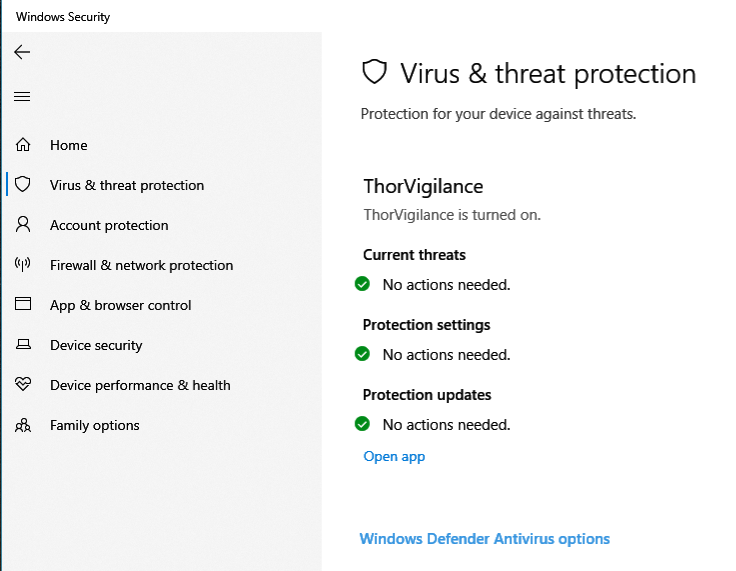Click the Device security laptop icon
The width and height of the screenshot is (736, 571).
[23, 345]
